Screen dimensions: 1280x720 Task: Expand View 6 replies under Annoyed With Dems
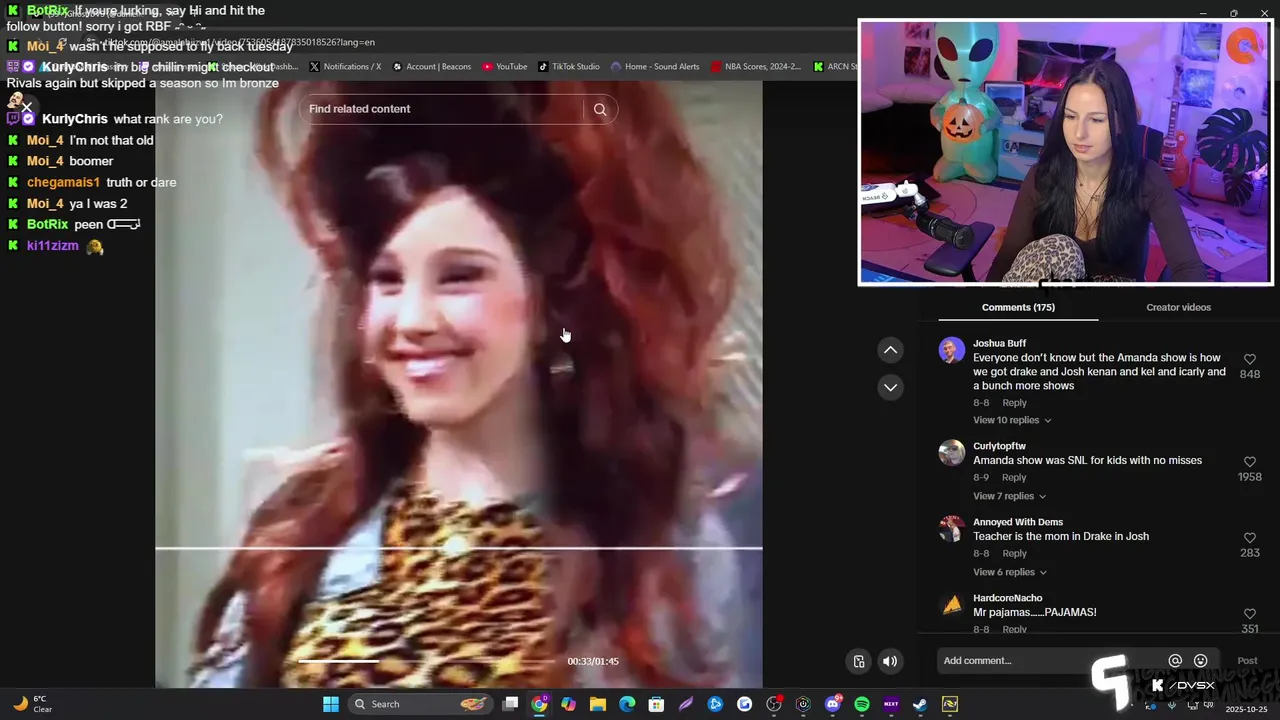tap(1009, 572)
